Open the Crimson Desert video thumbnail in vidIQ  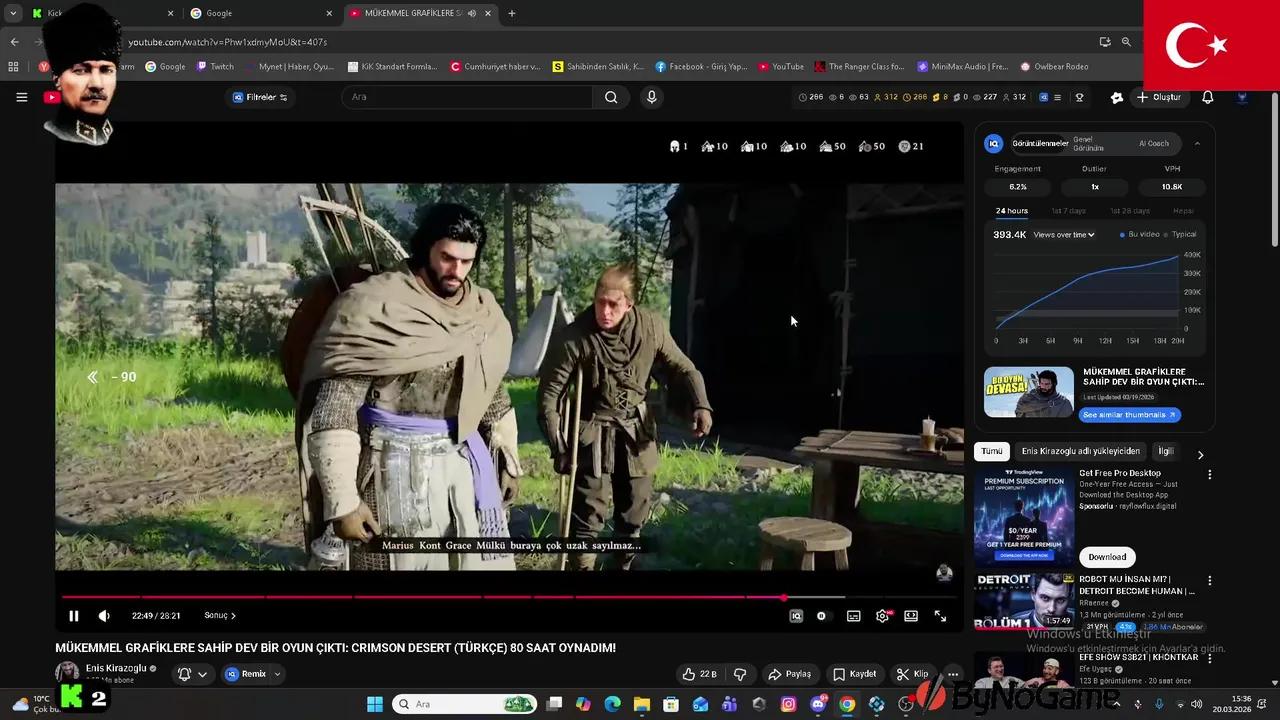click(1028, 392)
